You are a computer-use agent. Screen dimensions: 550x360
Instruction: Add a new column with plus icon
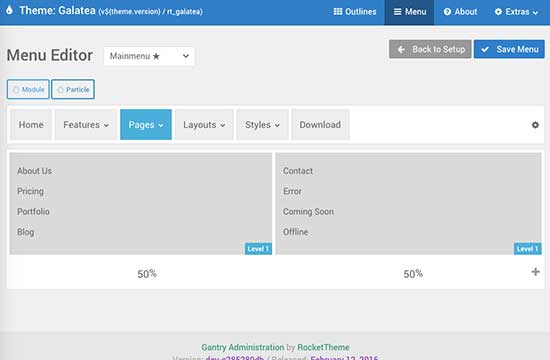pos(535,272)
